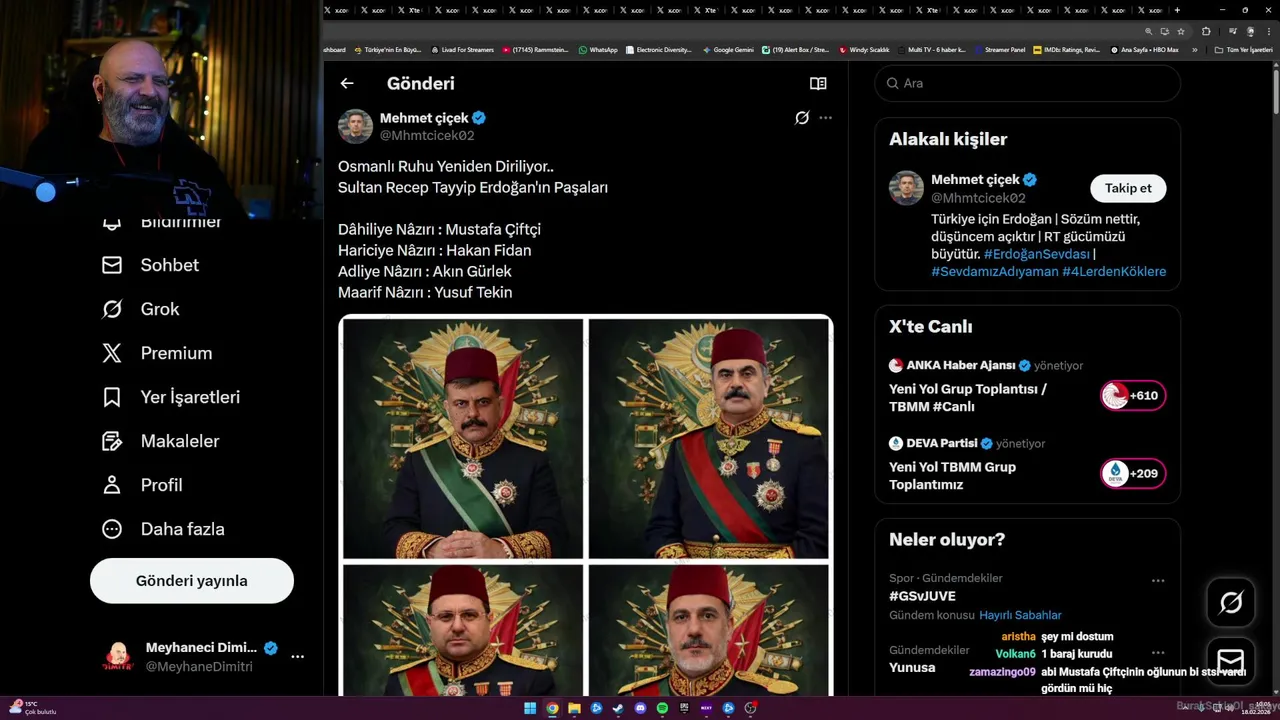The height and width of the screenshot is (720, 1280).
Task: Open File Explorer from the taskbar
Action: coord(574,708)
